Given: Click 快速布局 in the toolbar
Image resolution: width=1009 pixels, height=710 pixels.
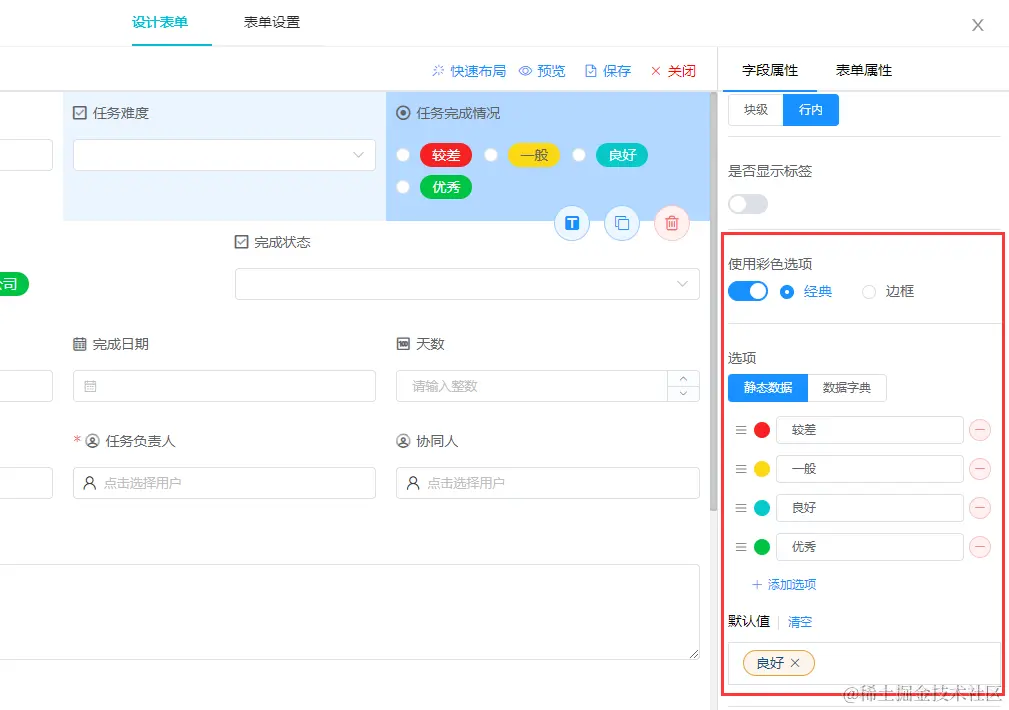Looking at the screenshot, I should [x=469, y=71].
